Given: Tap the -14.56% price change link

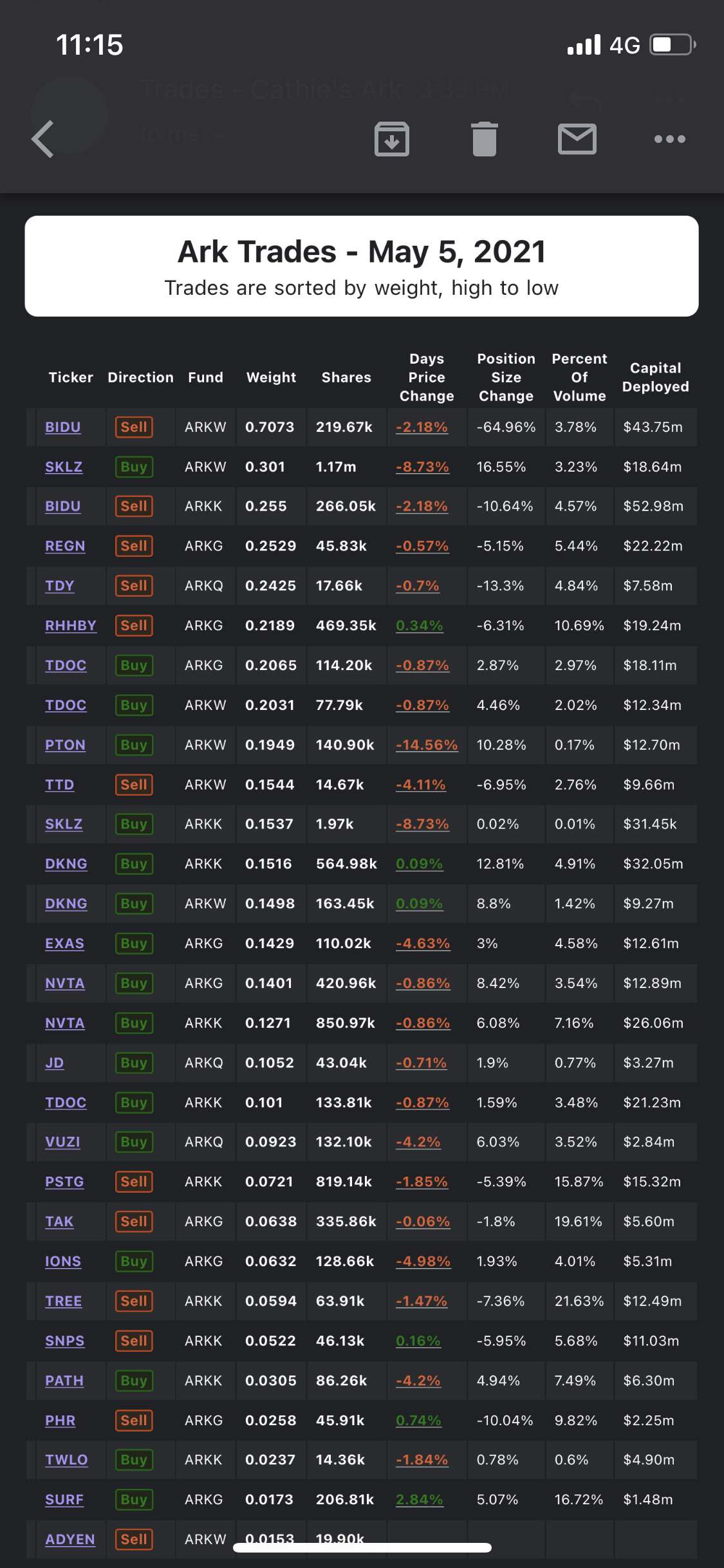Looking at the screenshot, I should tap(427, 745).
